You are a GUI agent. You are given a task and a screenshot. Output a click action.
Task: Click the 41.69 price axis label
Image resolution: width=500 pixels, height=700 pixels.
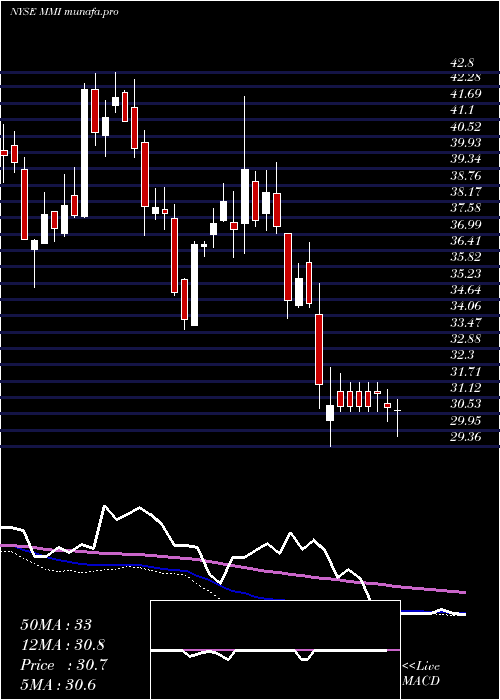tap(465, 94)
